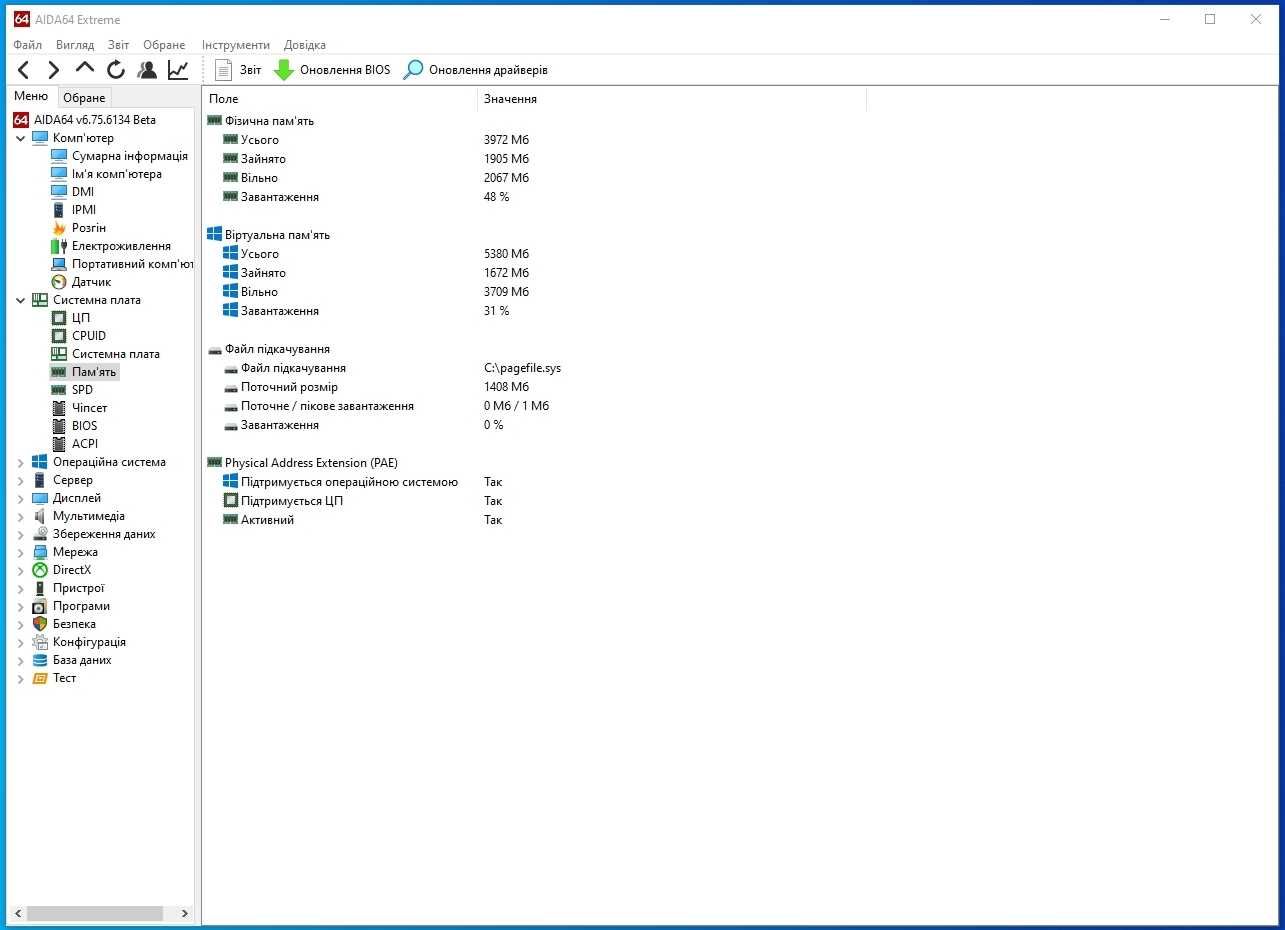Expand the DirectX tree node
The width and height of the screenshot is (1285, 930).
[21, 570]
